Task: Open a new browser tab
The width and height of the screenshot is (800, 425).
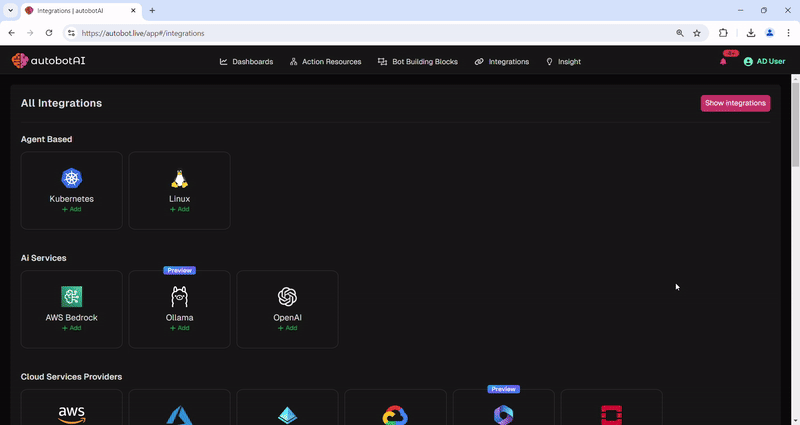Action: (152, 10)
